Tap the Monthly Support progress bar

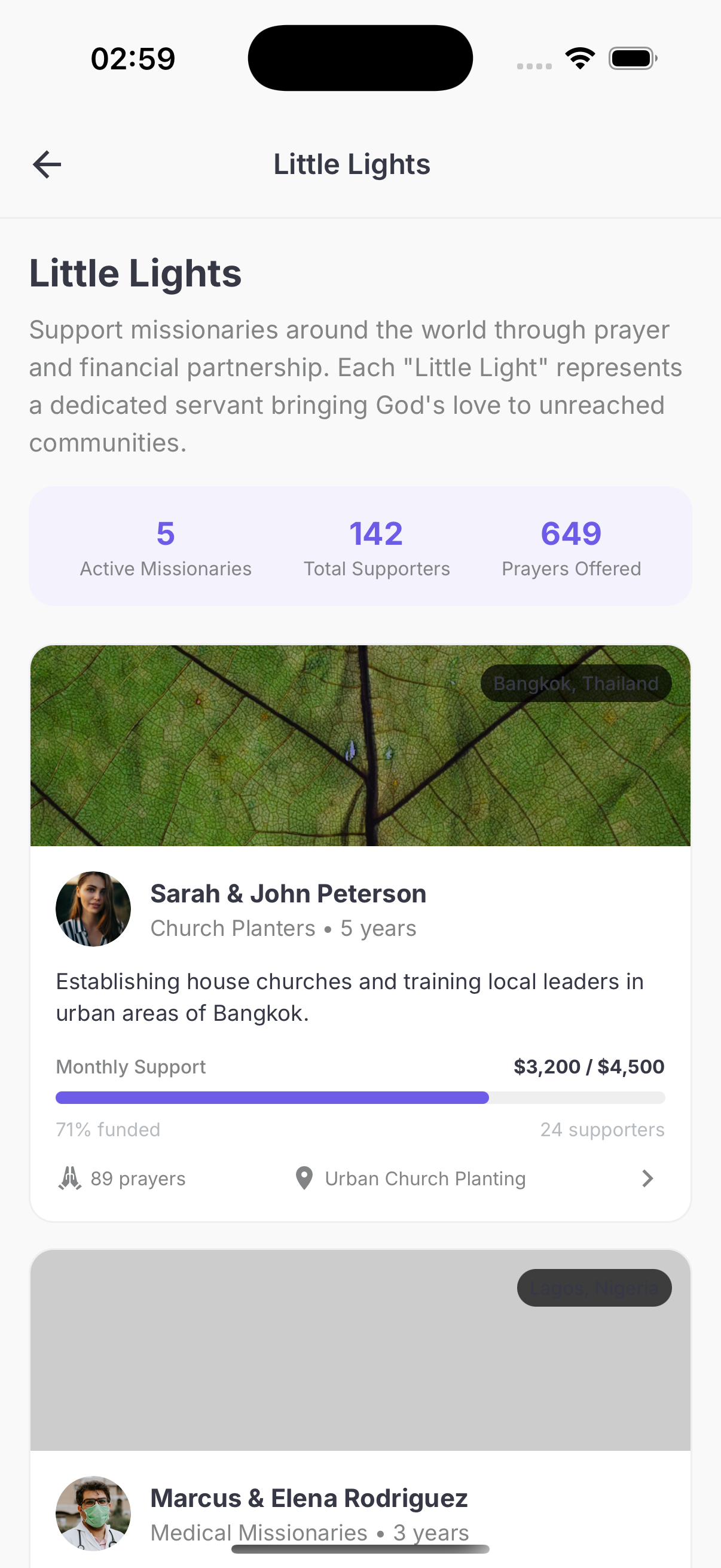click(x=360, y=1097)
